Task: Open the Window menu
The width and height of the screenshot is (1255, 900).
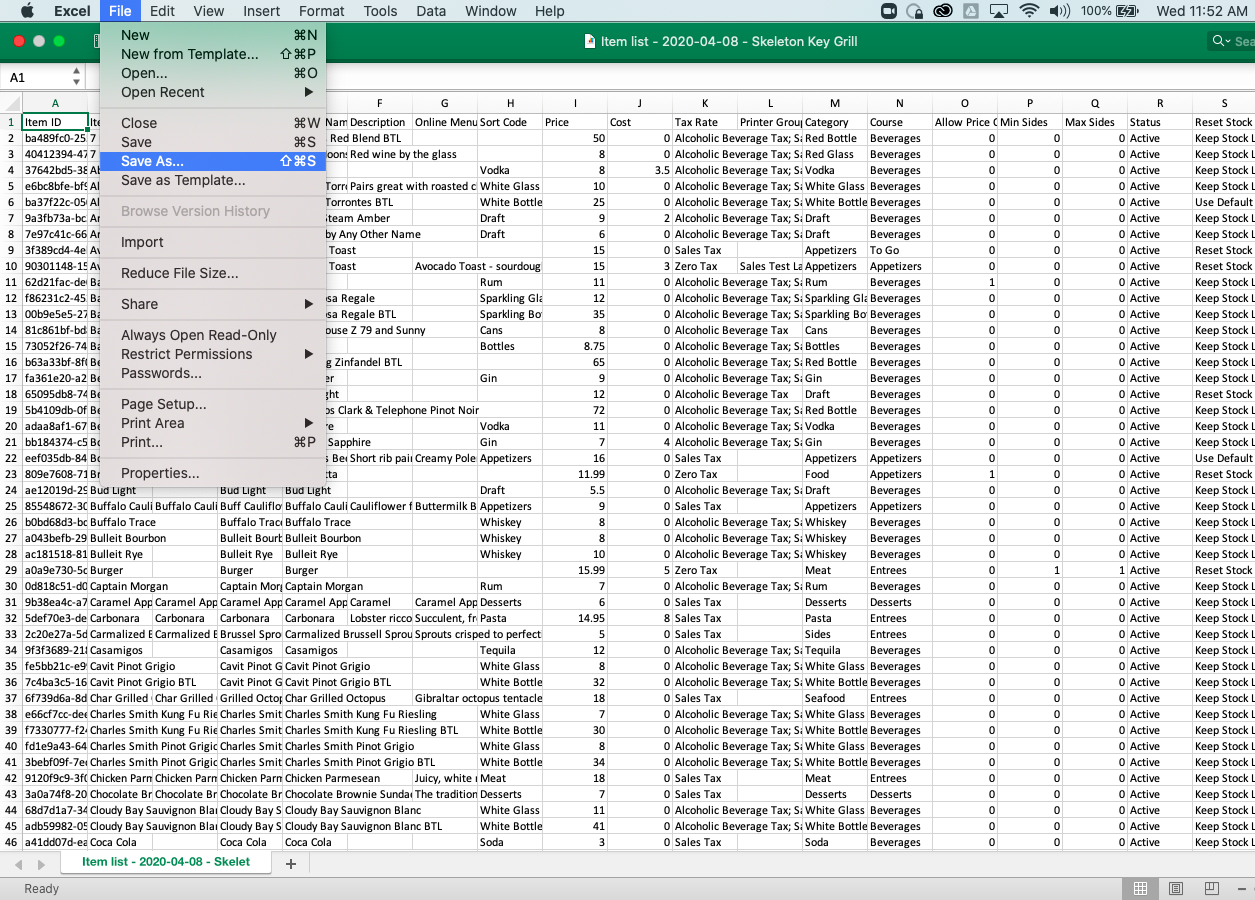Action: coord(490,11)
